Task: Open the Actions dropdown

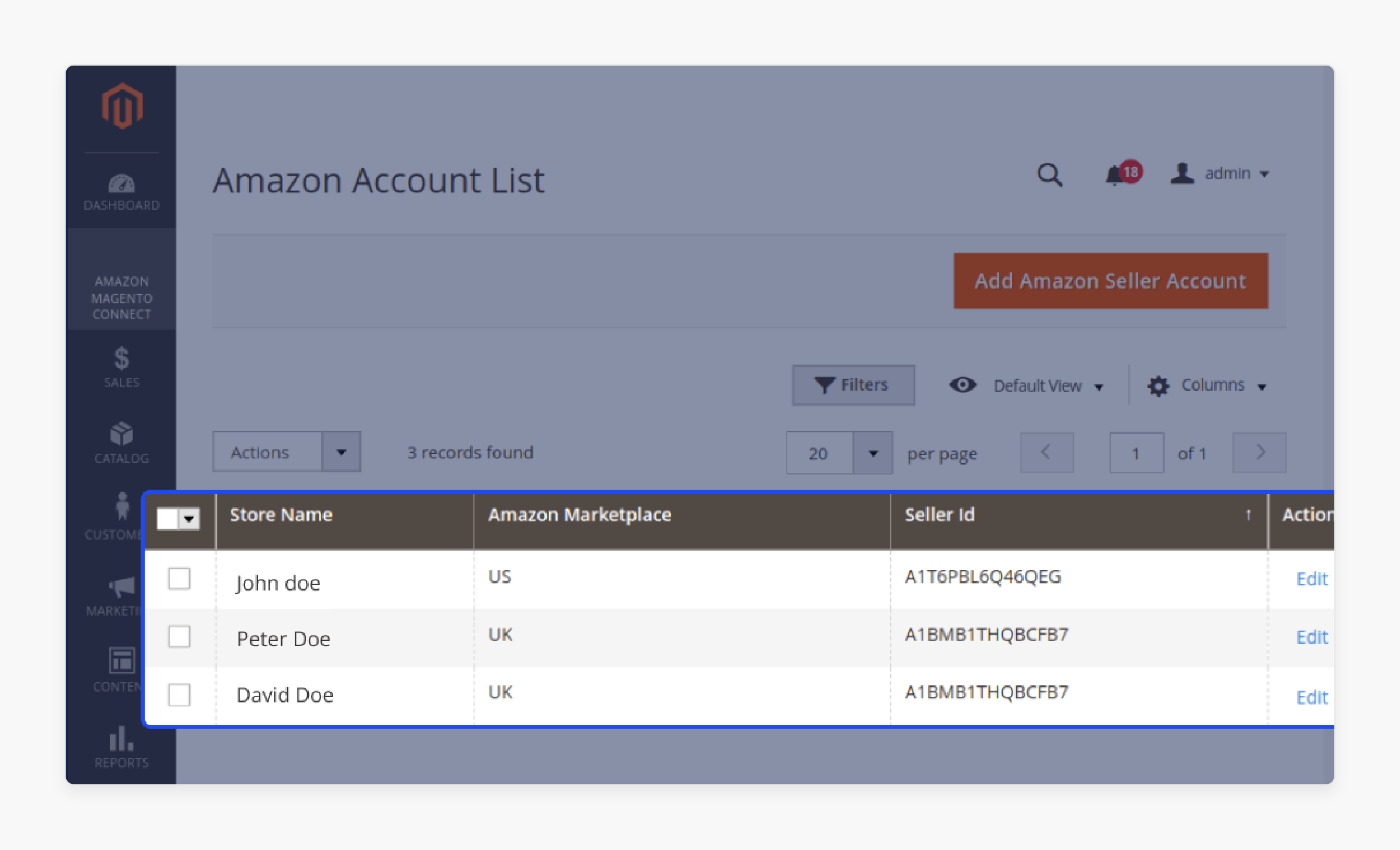Action: (x=287, y=452)
